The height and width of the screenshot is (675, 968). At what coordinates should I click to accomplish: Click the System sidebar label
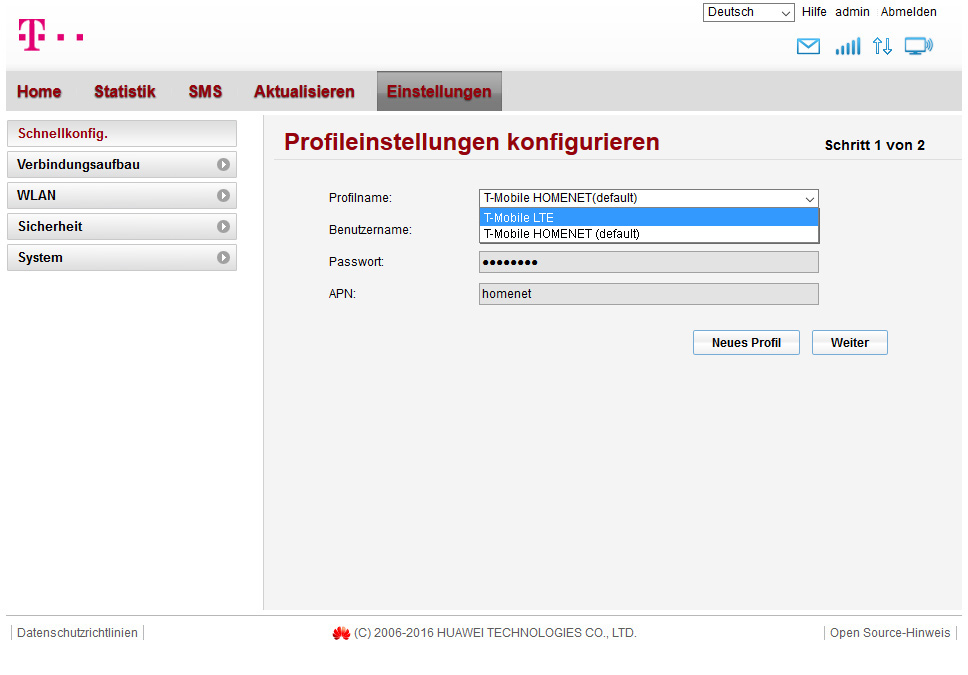point(40,258)
